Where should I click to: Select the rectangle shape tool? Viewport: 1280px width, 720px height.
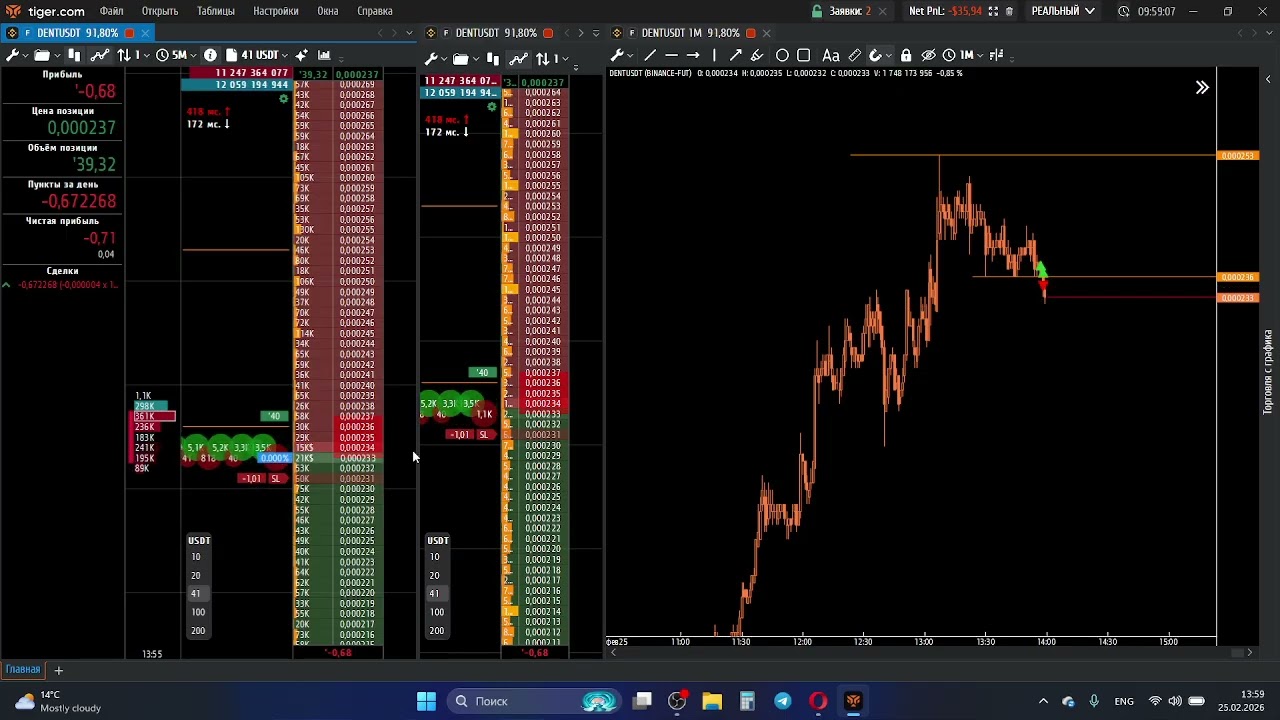(804, 56)
